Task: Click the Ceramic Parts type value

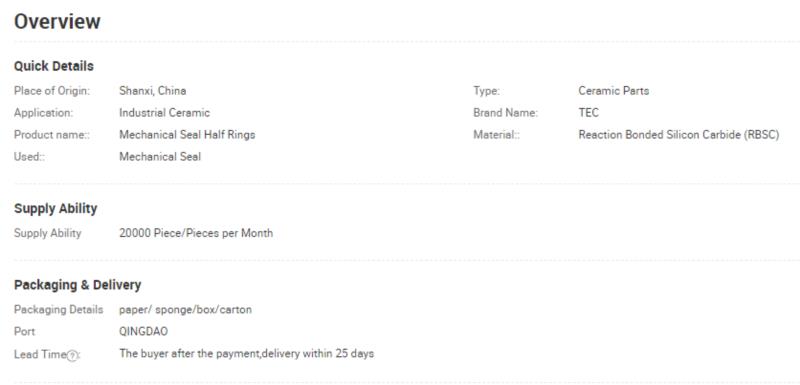Action: [x=613, y=91]
